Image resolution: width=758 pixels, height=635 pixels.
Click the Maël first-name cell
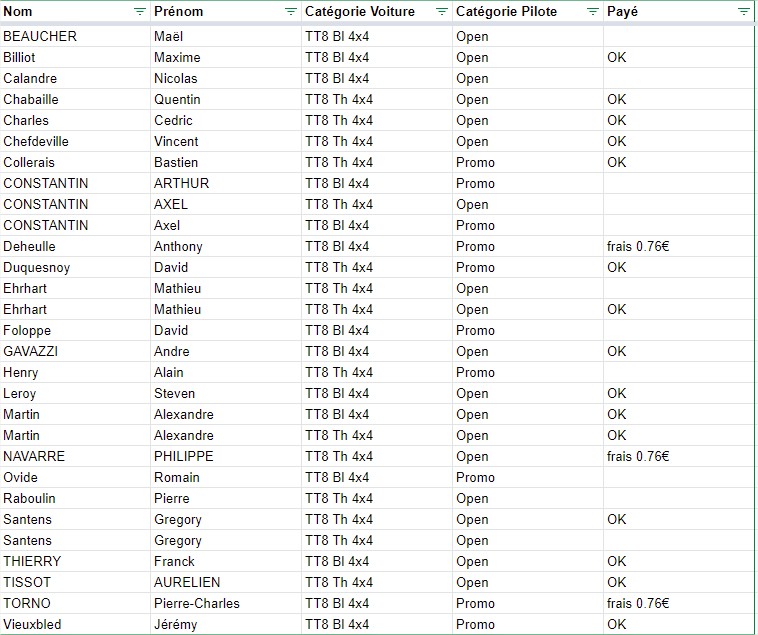[x=226, y=36]
